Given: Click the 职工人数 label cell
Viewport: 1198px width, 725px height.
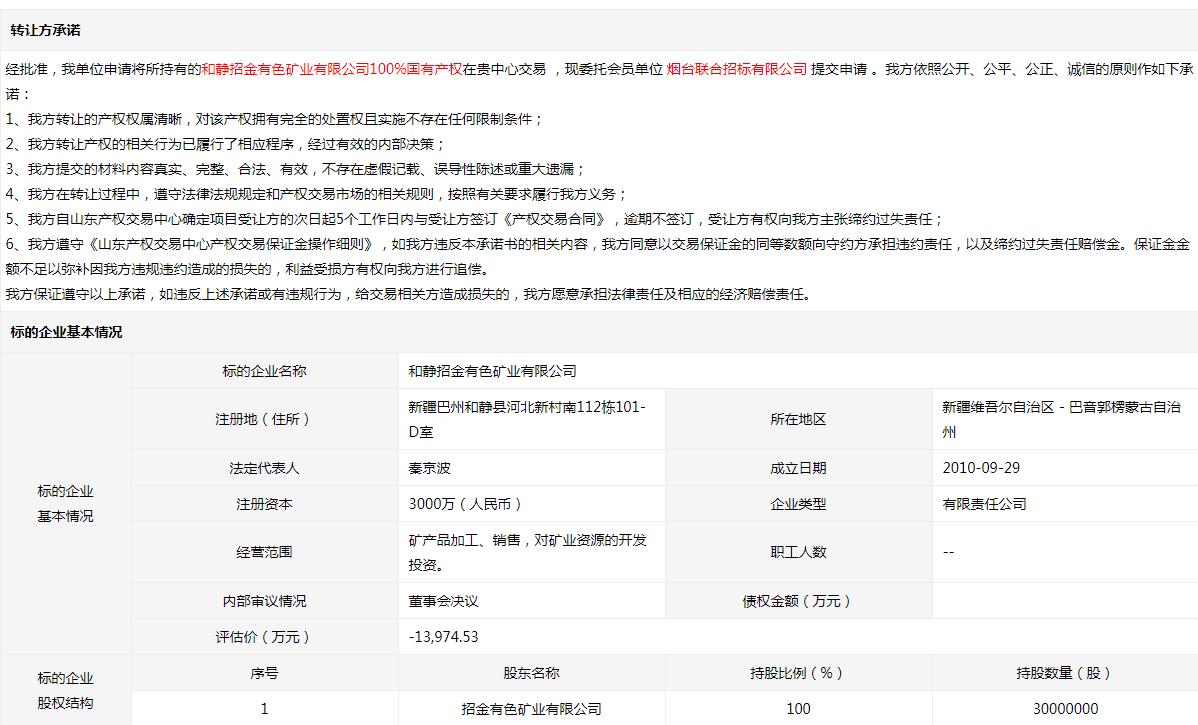Looking at the screenshot, I should (x=798, y=552).
